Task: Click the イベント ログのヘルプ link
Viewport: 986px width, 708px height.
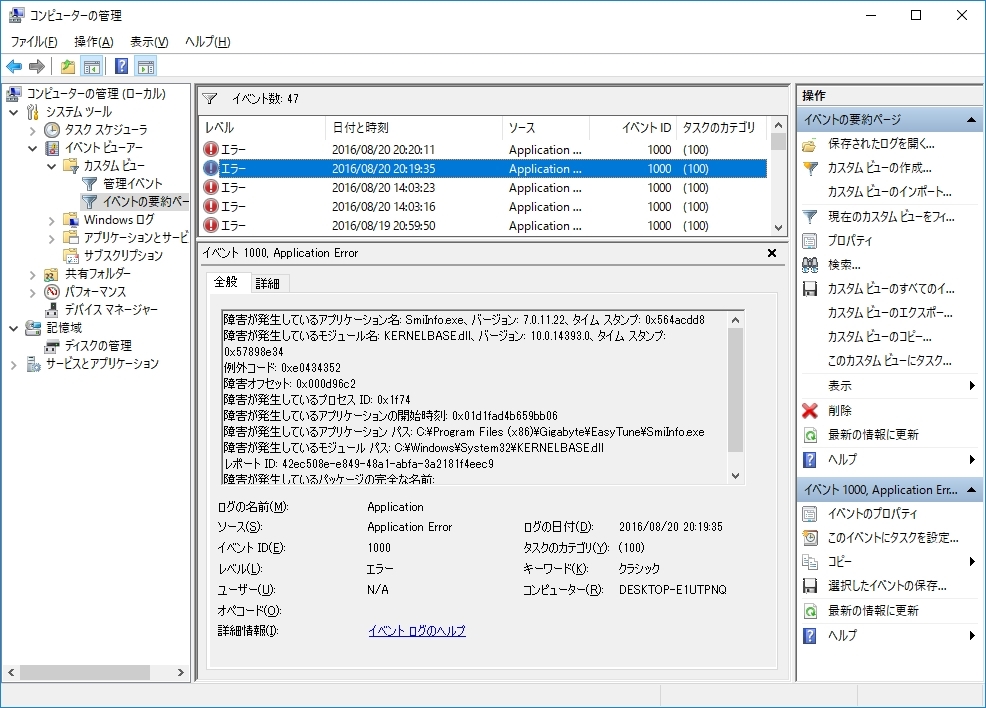Action: point(417,631)
